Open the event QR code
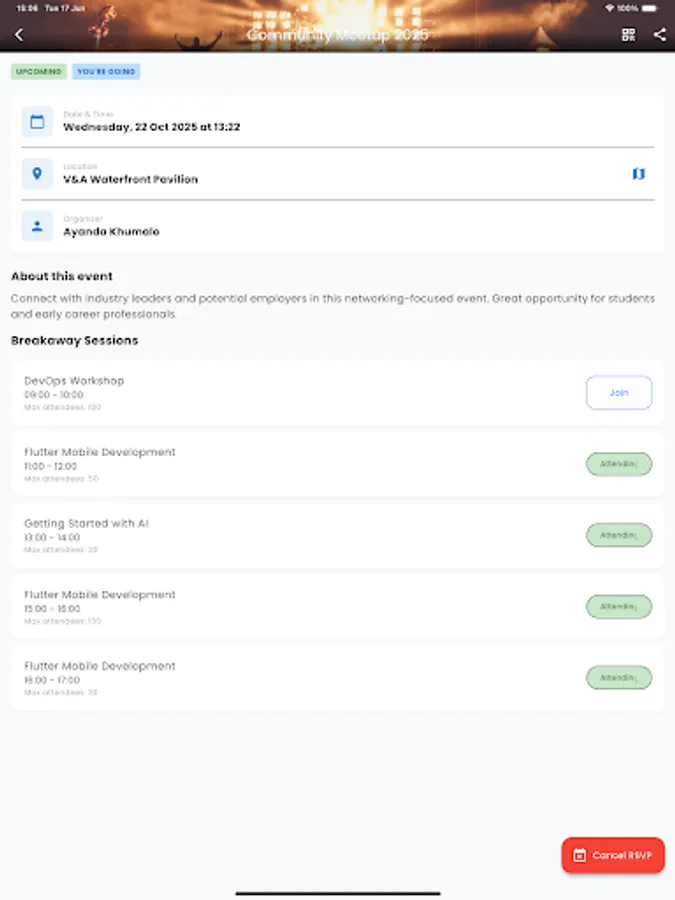This screenshot has height=900, width=675. coord(628,34)
